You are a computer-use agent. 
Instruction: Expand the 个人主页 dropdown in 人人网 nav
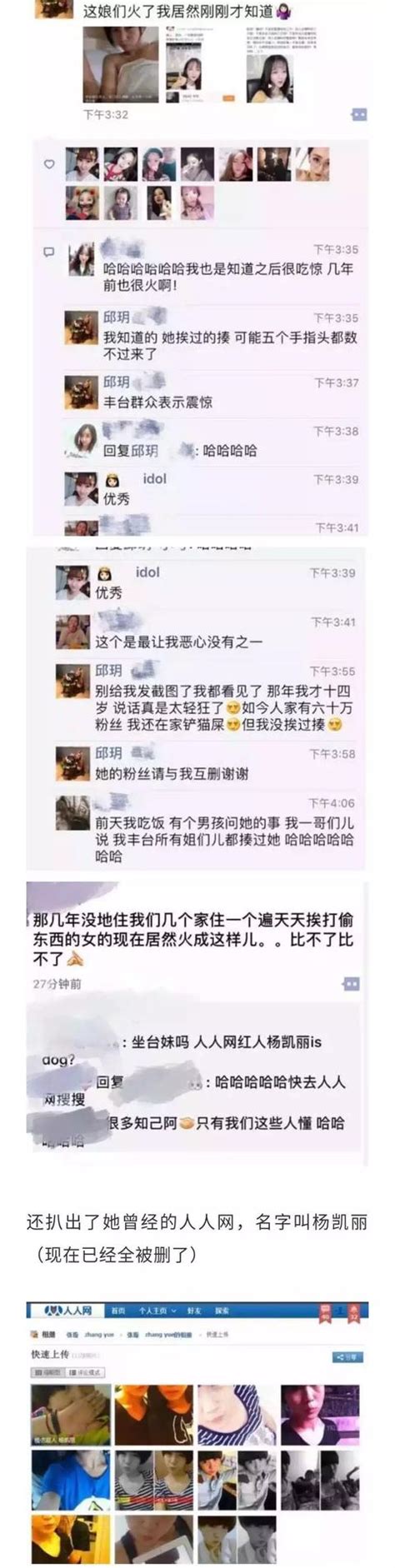(x=156, y=1311)
